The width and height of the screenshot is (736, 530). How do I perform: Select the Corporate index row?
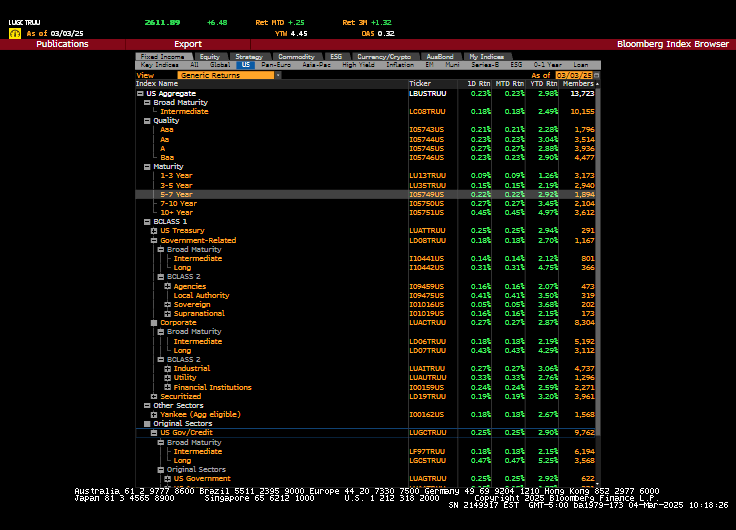point(365,323)
